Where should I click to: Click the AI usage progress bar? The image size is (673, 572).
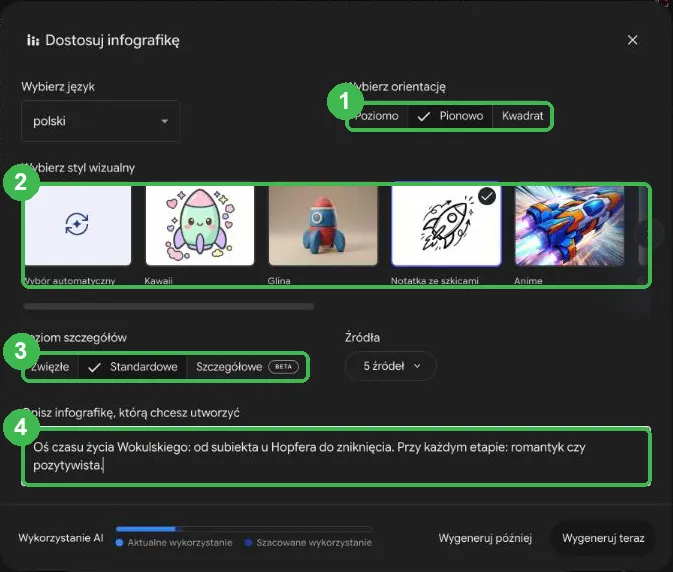coord(243,529)
